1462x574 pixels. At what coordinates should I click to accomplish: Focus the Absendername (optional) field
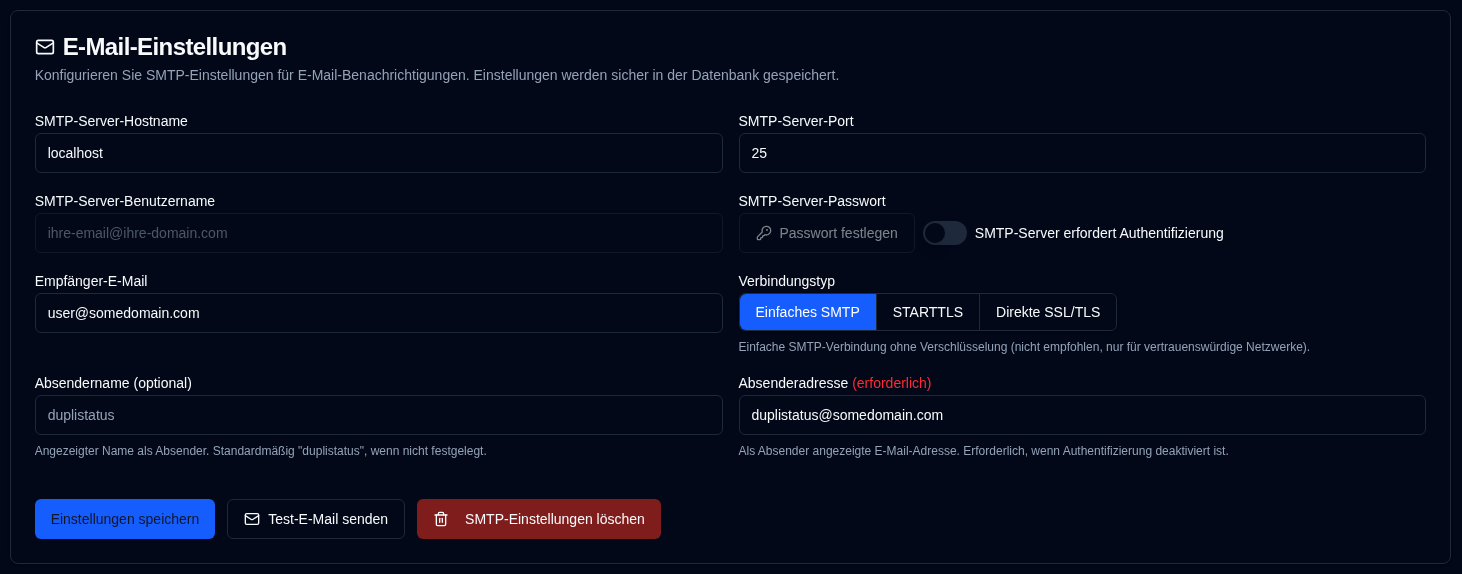pos(379,415)
